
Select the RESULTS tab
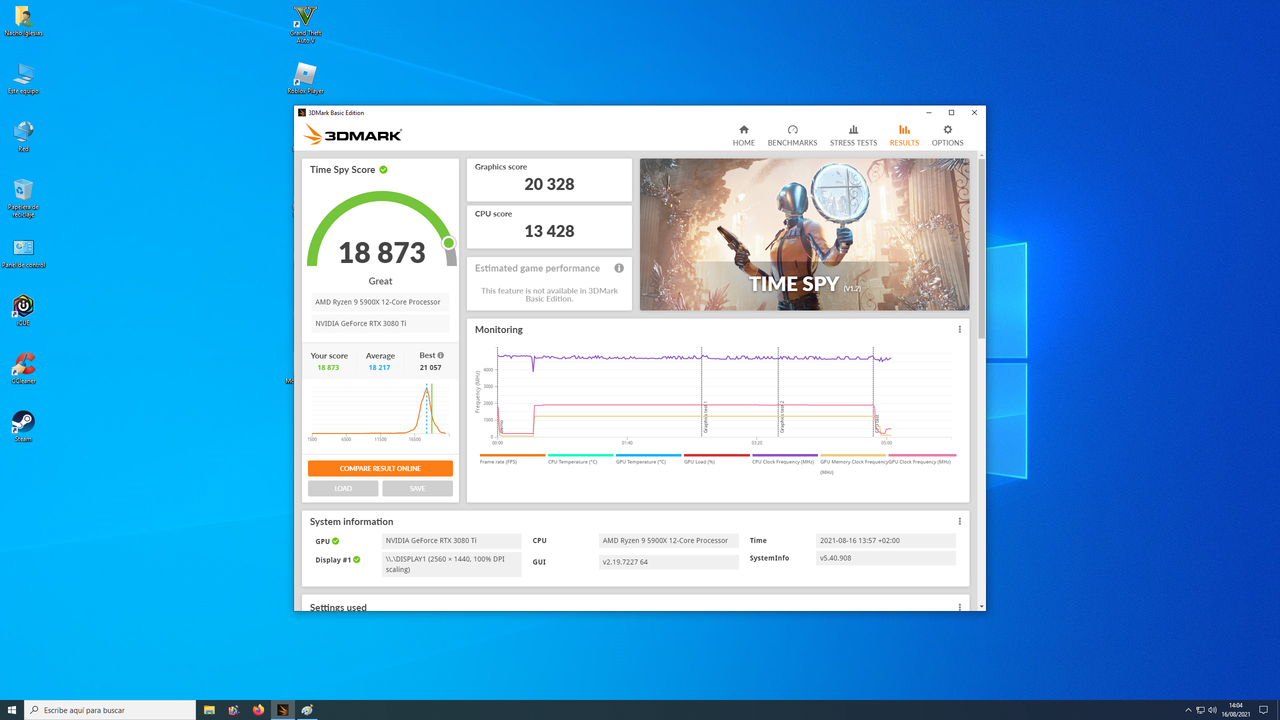point(904,136)
